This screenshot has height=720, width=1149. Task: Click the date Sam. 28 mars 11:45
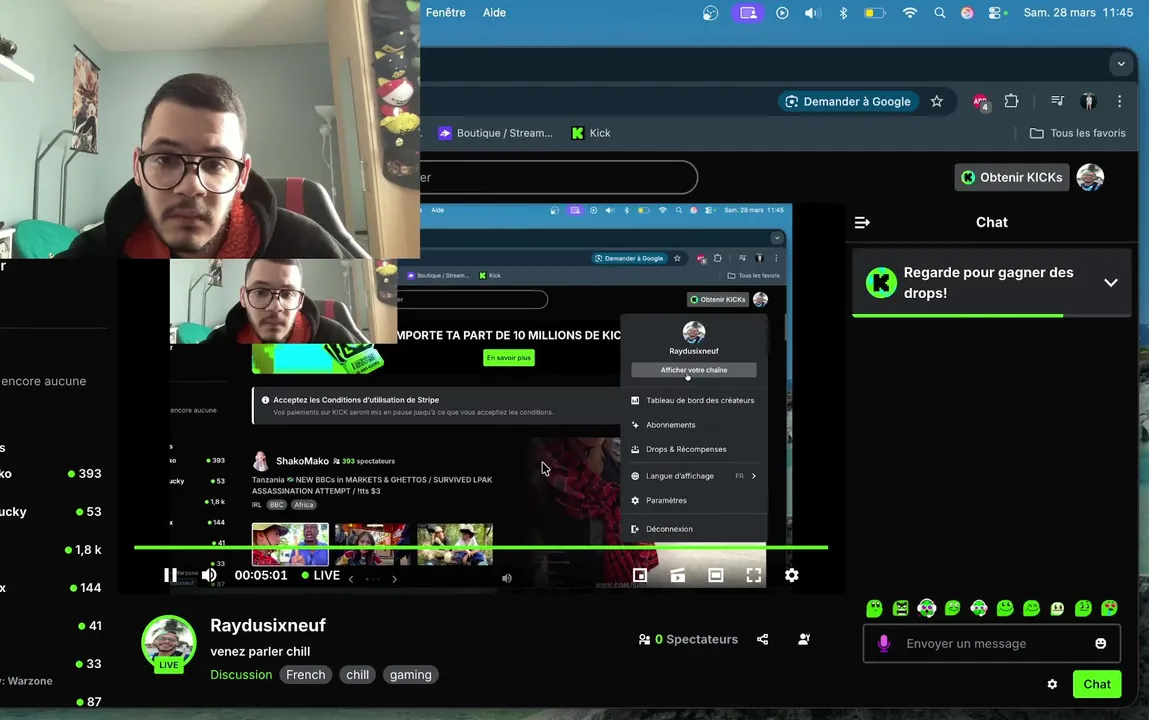click(x=1078, y=12)
